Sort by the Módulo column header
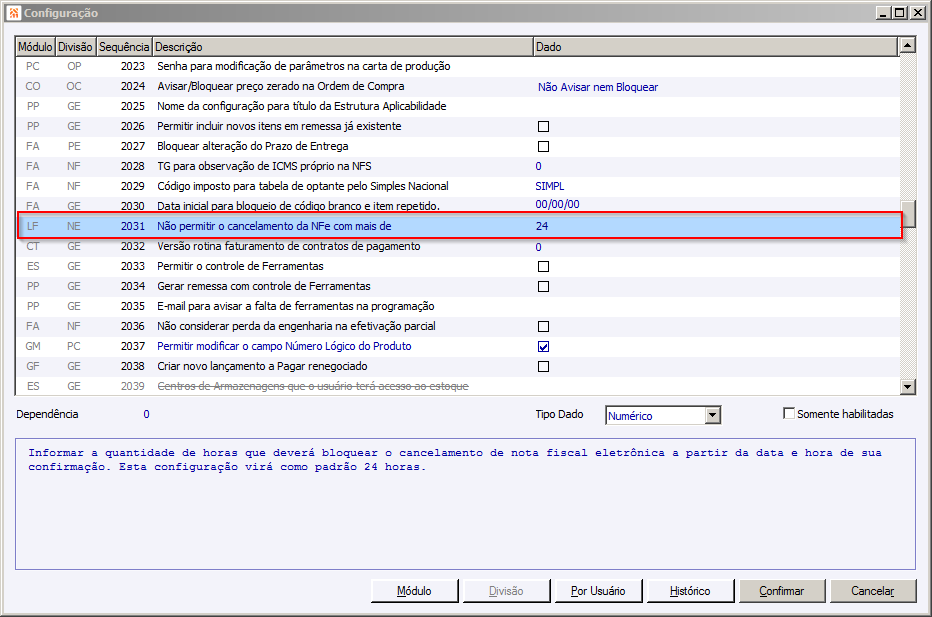Image resolution: width=932 pixels, height=617 pixels. point(35,46)
